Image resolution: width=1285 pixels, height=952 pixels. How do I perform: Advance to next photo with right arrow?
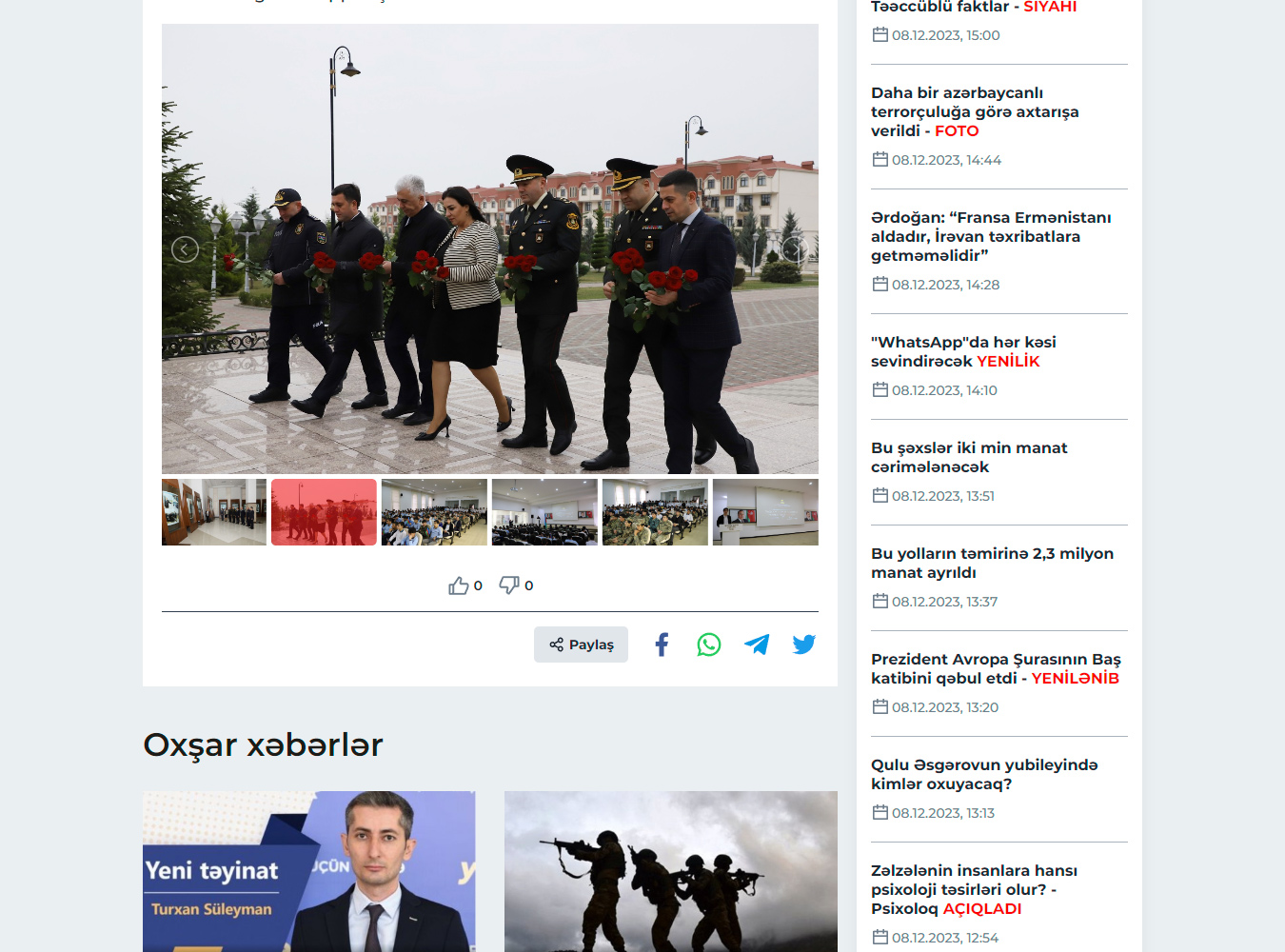795,249
